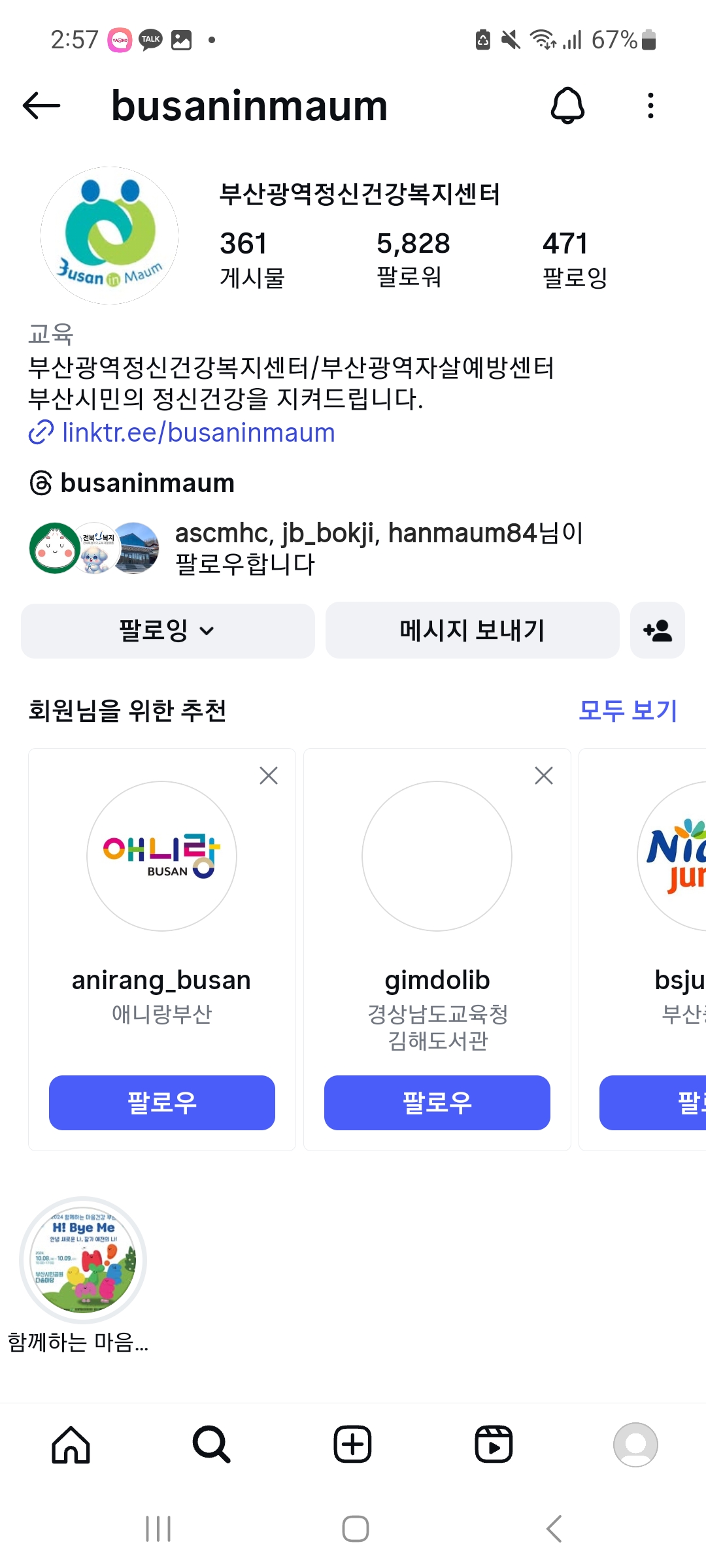The width and height of the screenshot is (706, 1568).
Task: Tap the create new post icon
Action: 353,1445
